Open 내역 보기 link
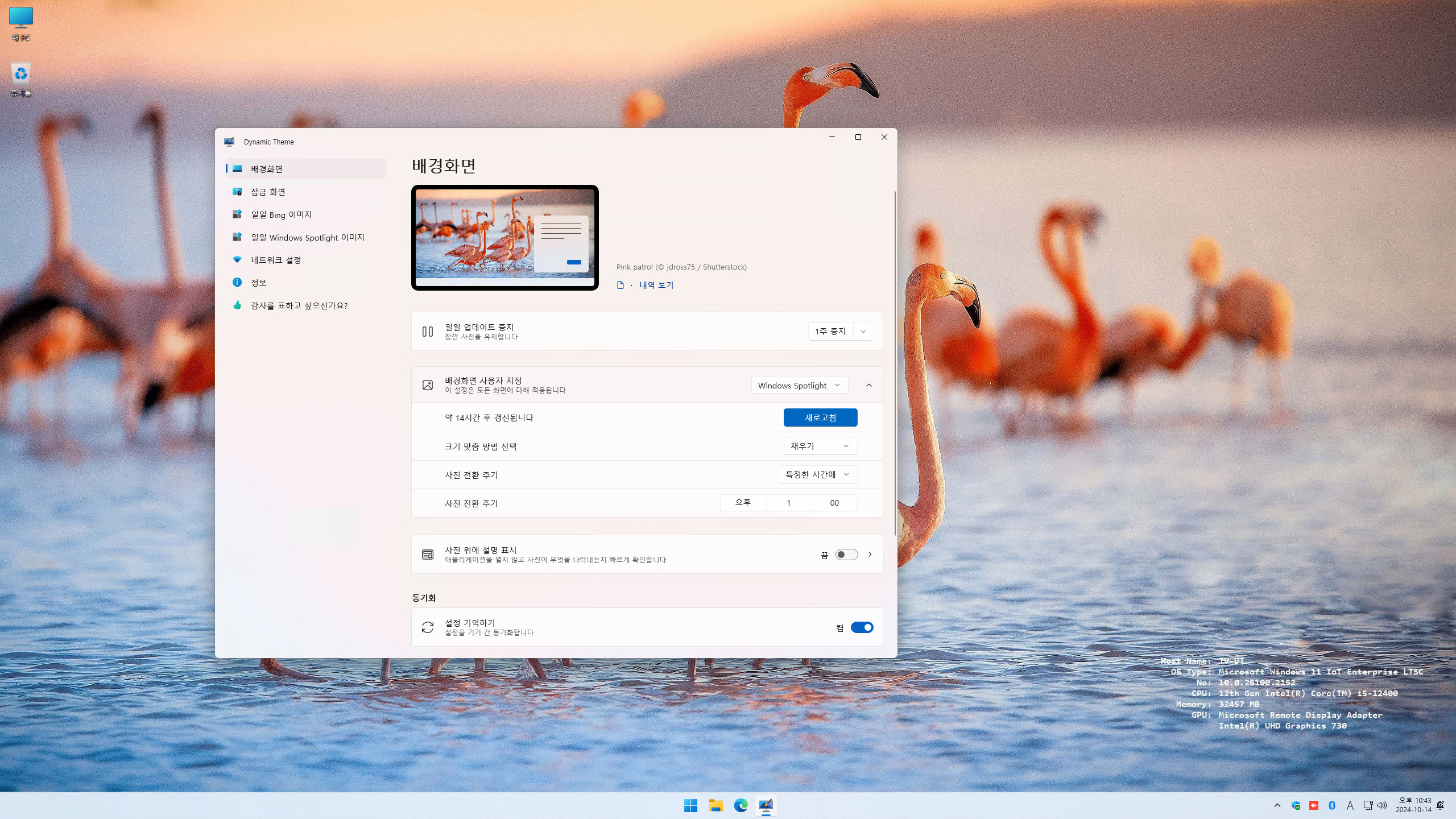Image resolution: width=1456 pixels, height=819 pixels. (x=656, y=285)
